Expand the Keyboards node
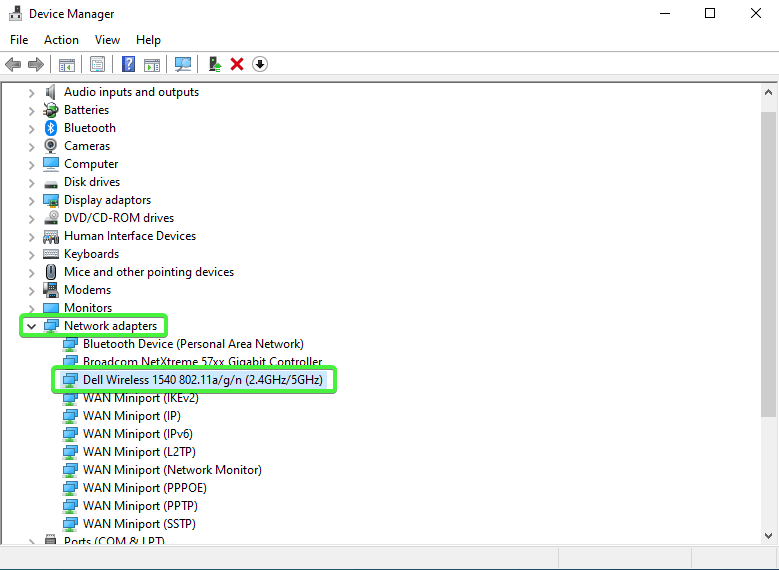The width and height of the screenshot is (779, 570). 31,254
